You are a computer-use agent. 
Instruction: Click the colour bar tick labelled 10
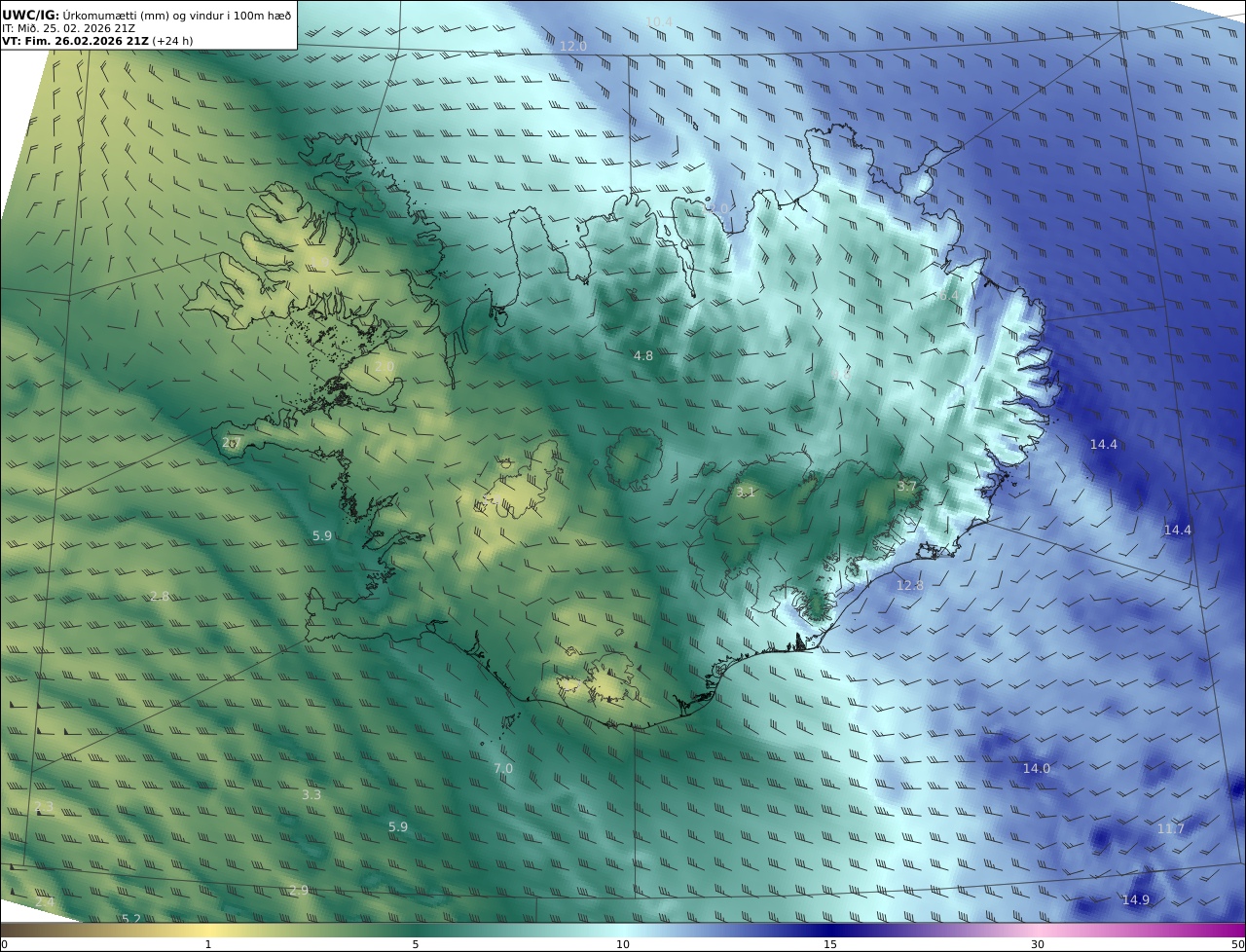[x=623, y=944]
